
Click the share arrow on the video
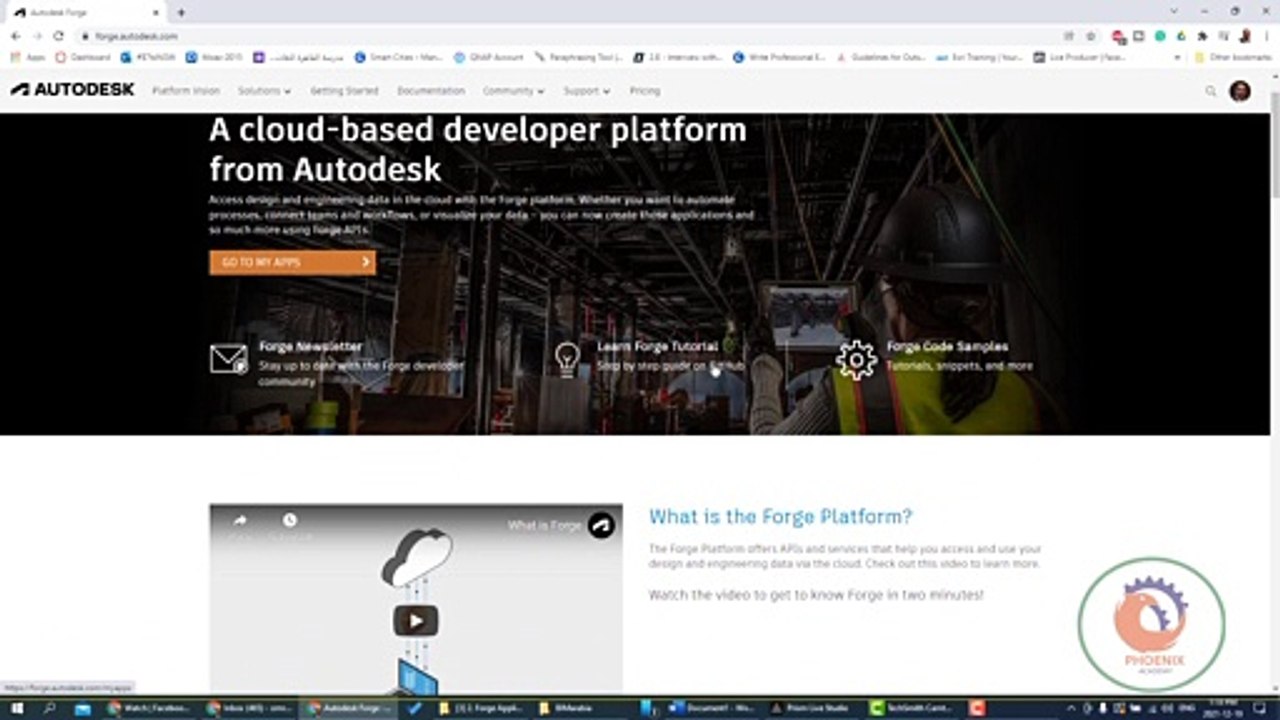[240, 521]
